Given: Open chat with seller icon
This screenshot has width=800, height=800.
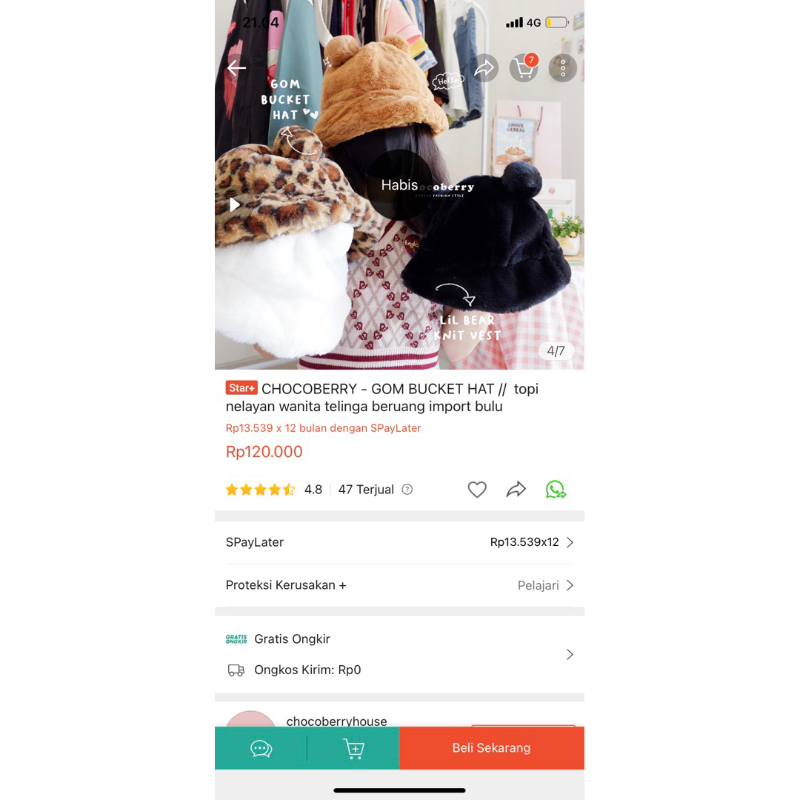Looking at the screenshot, I should 261,748.
